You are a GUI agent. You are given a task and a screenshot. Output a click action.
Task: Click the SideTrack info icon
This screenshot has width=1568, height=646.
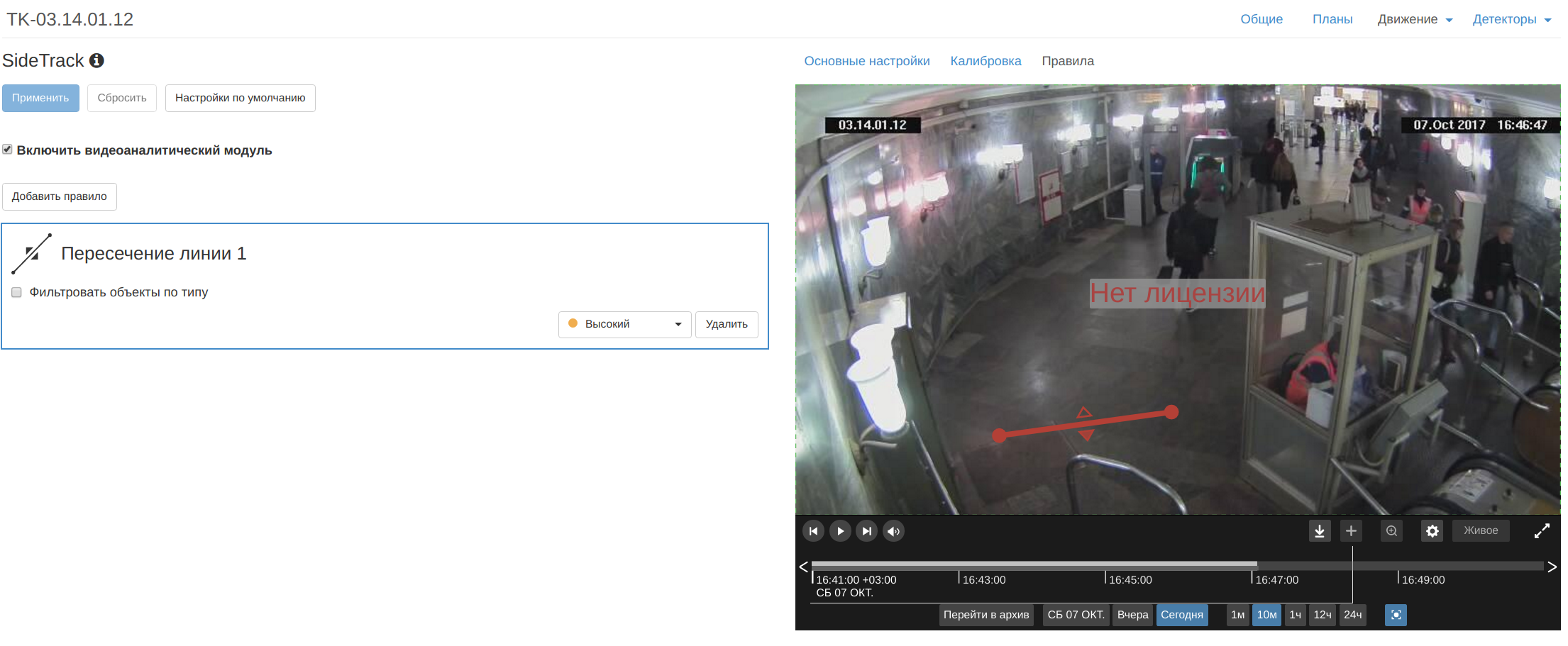(x=96, y=60)
